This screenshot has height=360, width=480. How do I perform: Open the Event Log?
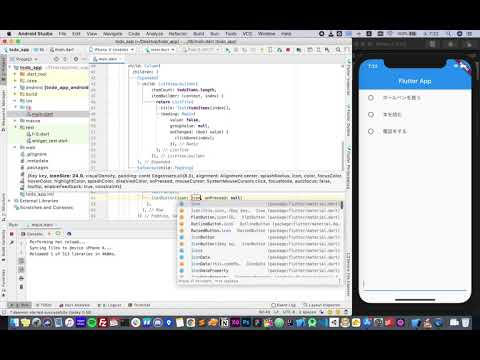pos(283,305)
